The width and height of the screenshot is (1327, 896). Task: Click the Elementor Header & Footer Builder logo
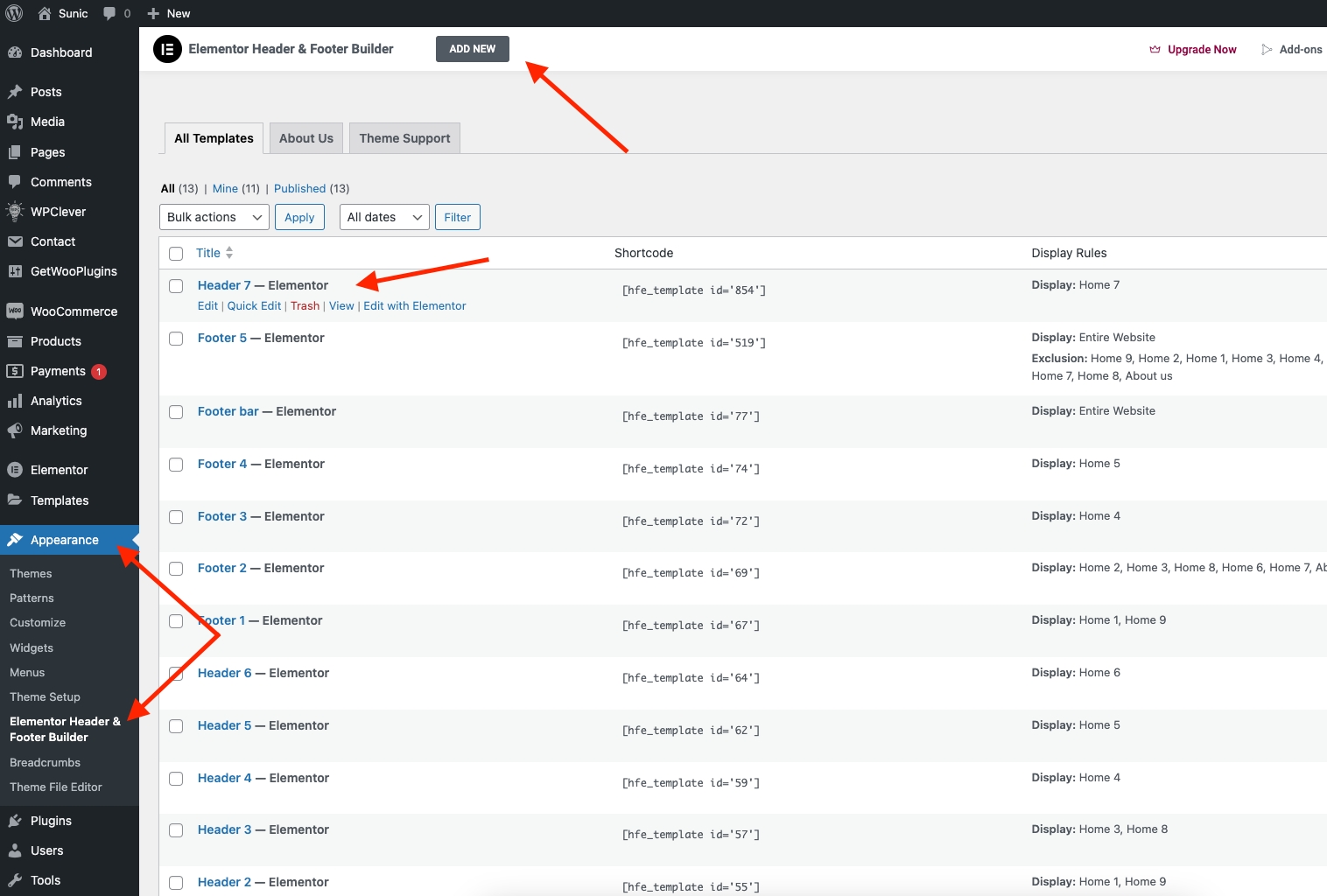click(167, 49)
